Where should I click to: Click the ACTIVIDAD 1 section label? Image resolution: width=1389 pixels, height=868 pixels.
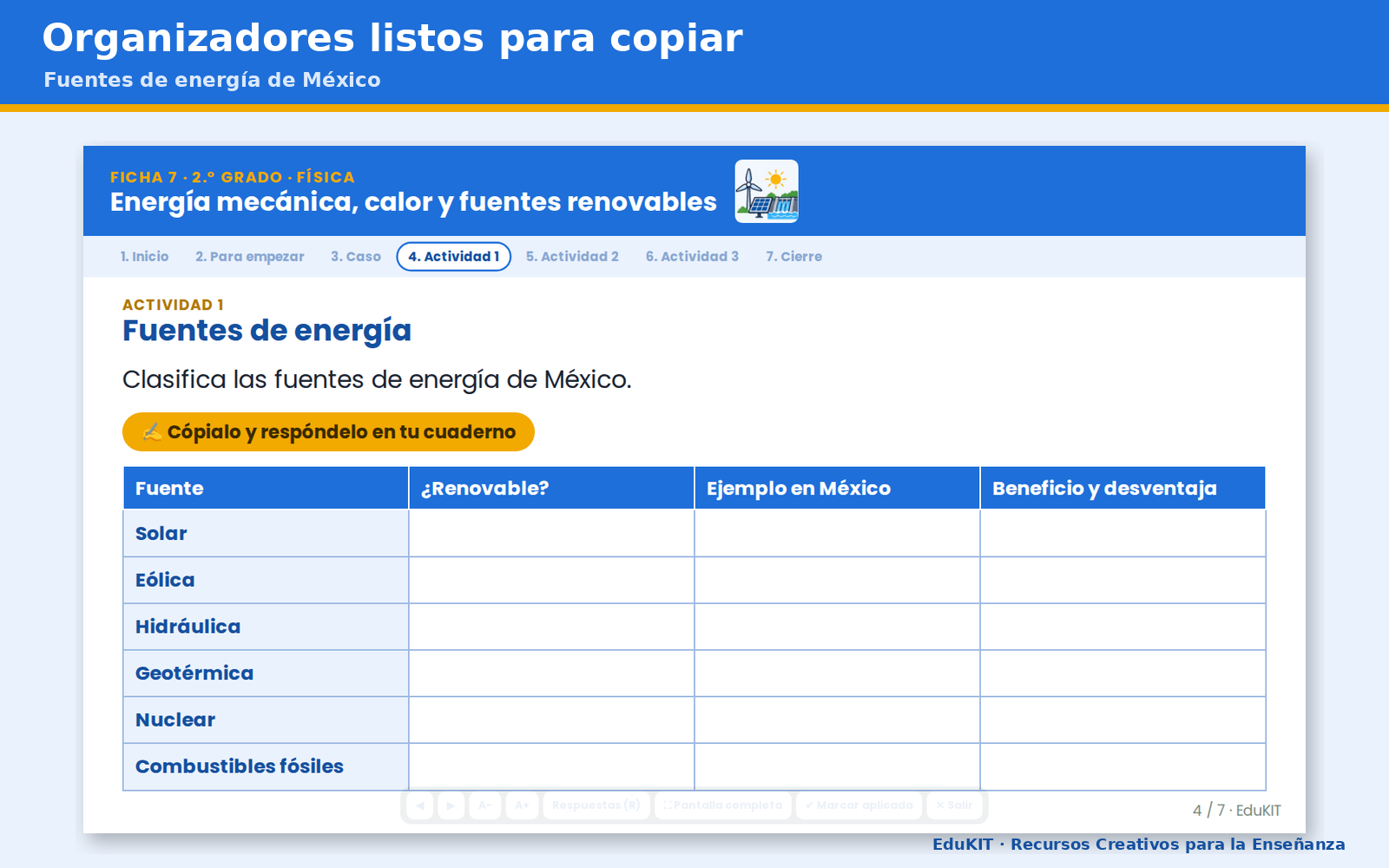(x=173, y=305)
